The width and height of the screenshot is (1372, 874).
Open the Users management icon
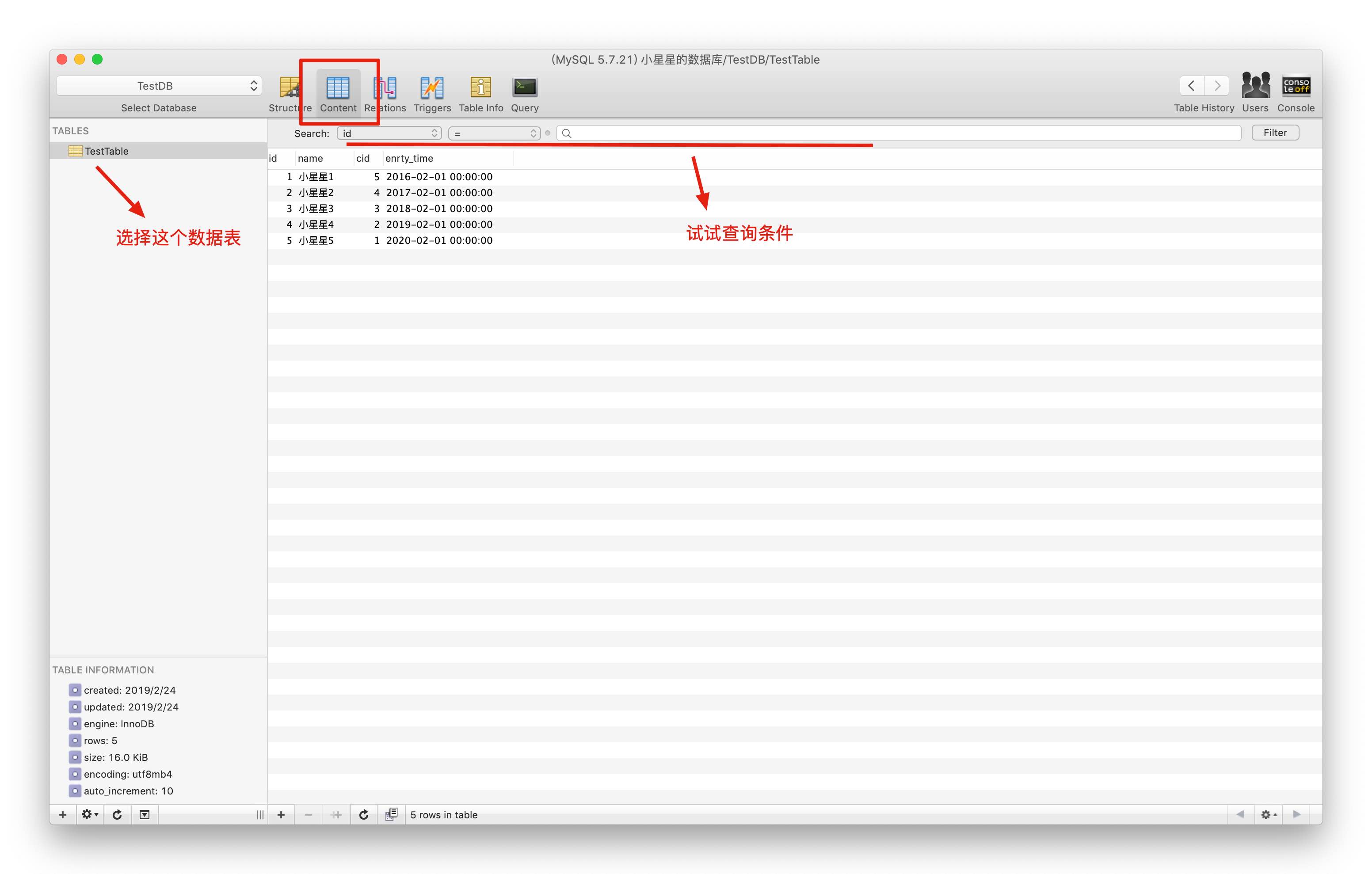(x=1255, y=93)
